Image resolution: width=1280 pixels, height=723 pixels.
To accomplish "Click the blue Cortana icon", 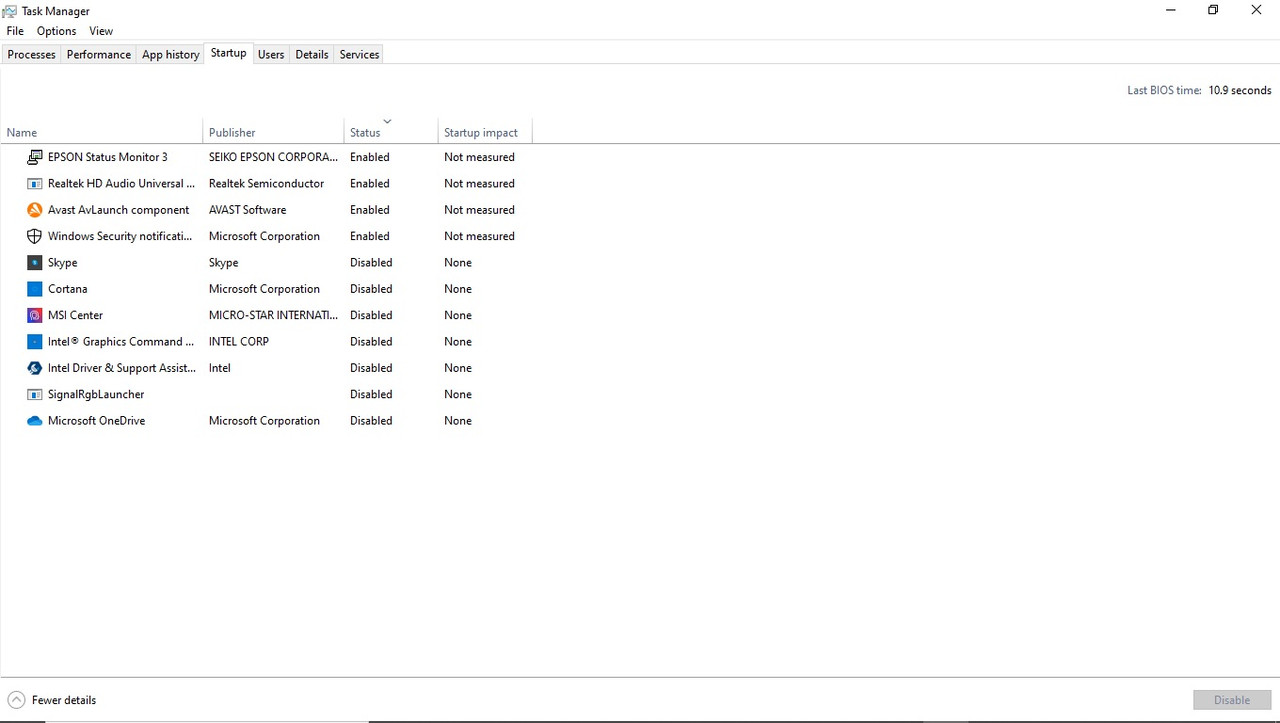I will coord(35,289).
